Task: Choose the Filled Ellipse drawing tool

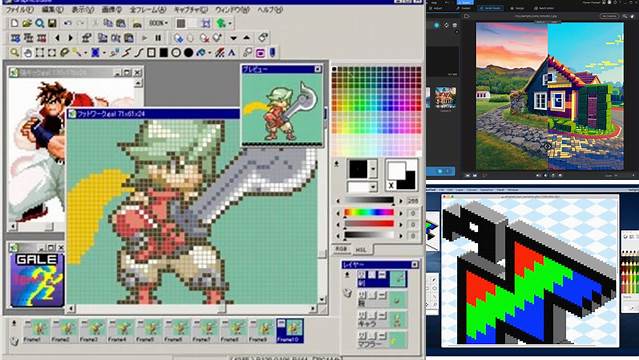Action: (x=188, y=53)
